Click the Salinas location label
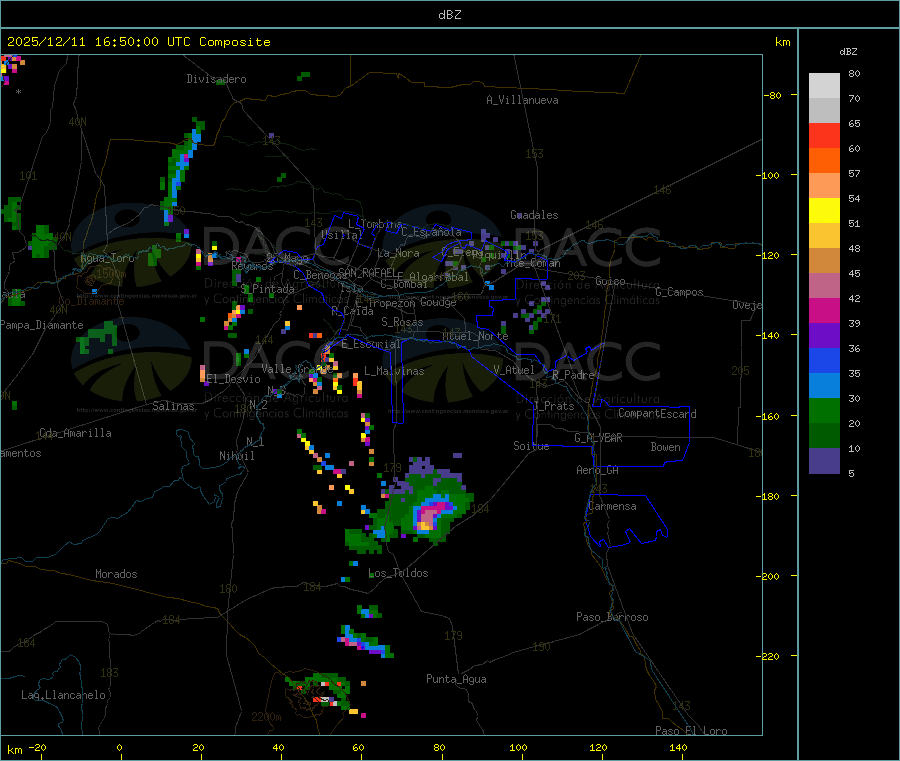This screenshot has height=761, width=900. tap(173, 406)
